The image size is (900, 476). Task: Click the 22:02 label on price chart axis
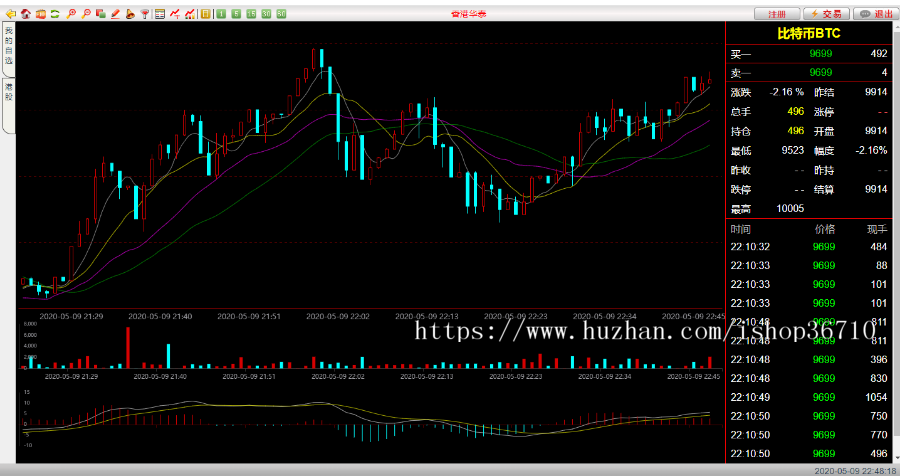pyautogui.click(x=338, y=316)
